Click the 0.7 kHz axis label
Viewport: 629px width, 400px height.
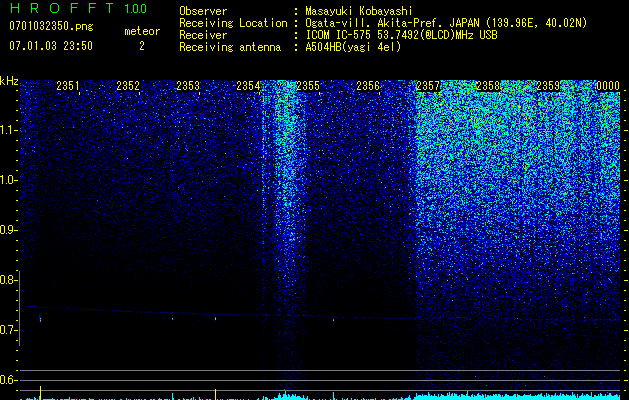pyautogui.click(x=8, y=330)
